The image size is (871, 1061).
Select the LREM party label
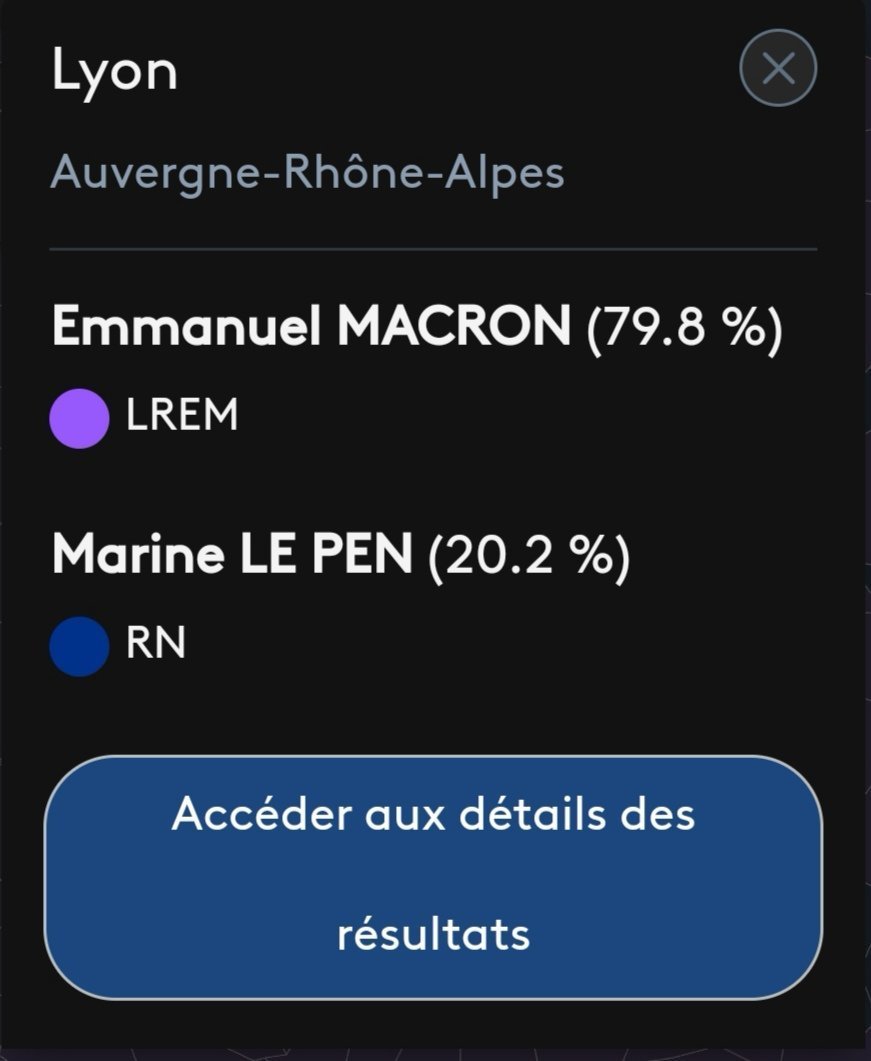[x=182, y=414]
